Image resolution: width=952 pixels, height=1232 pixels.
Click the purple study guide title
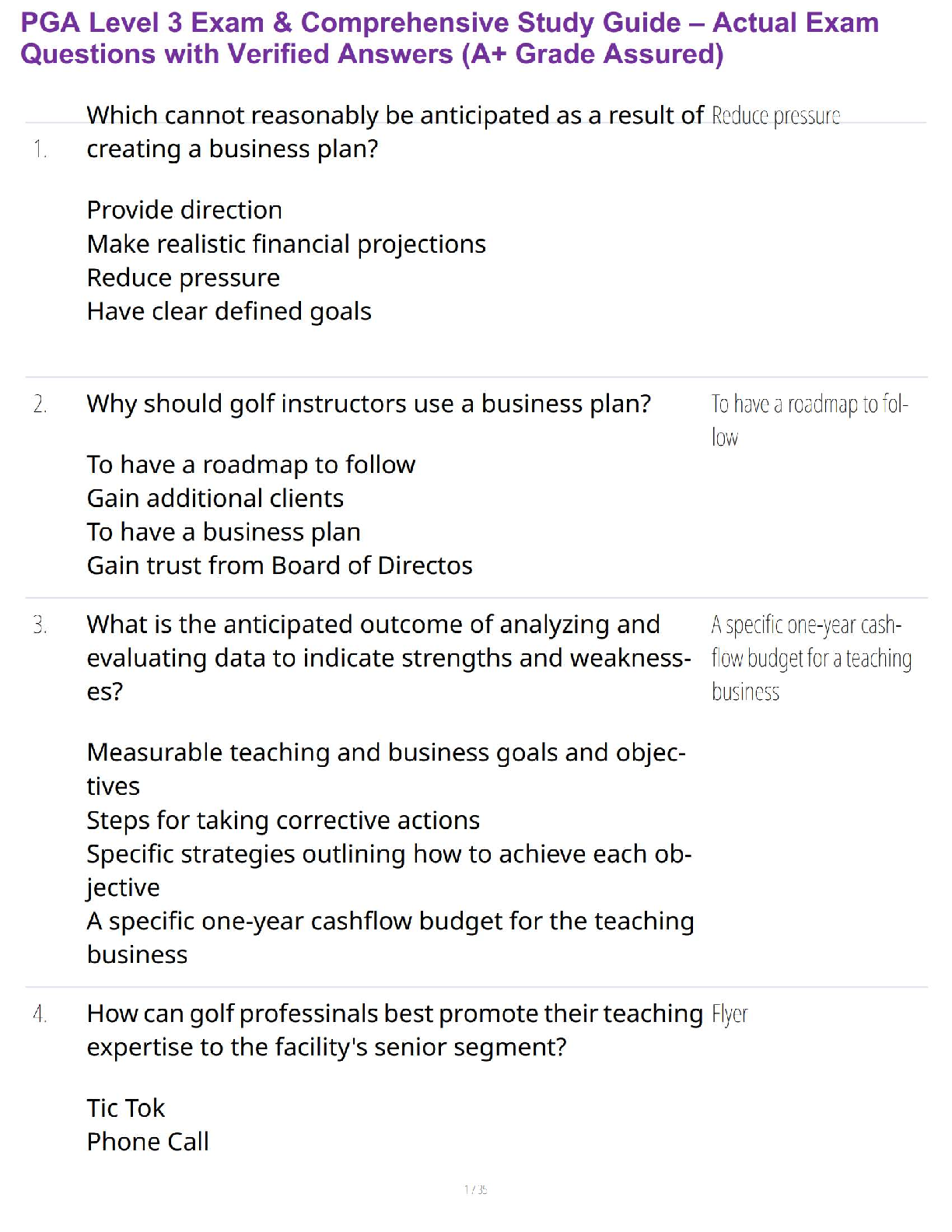pyautogui.click(x=450, y=38)
